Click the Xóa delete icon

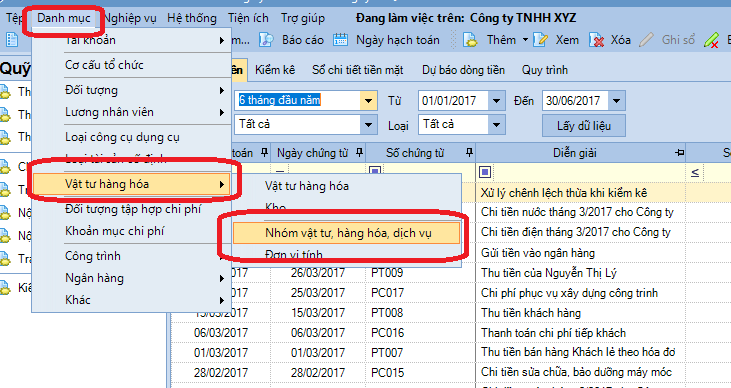[x=596, y=40]
